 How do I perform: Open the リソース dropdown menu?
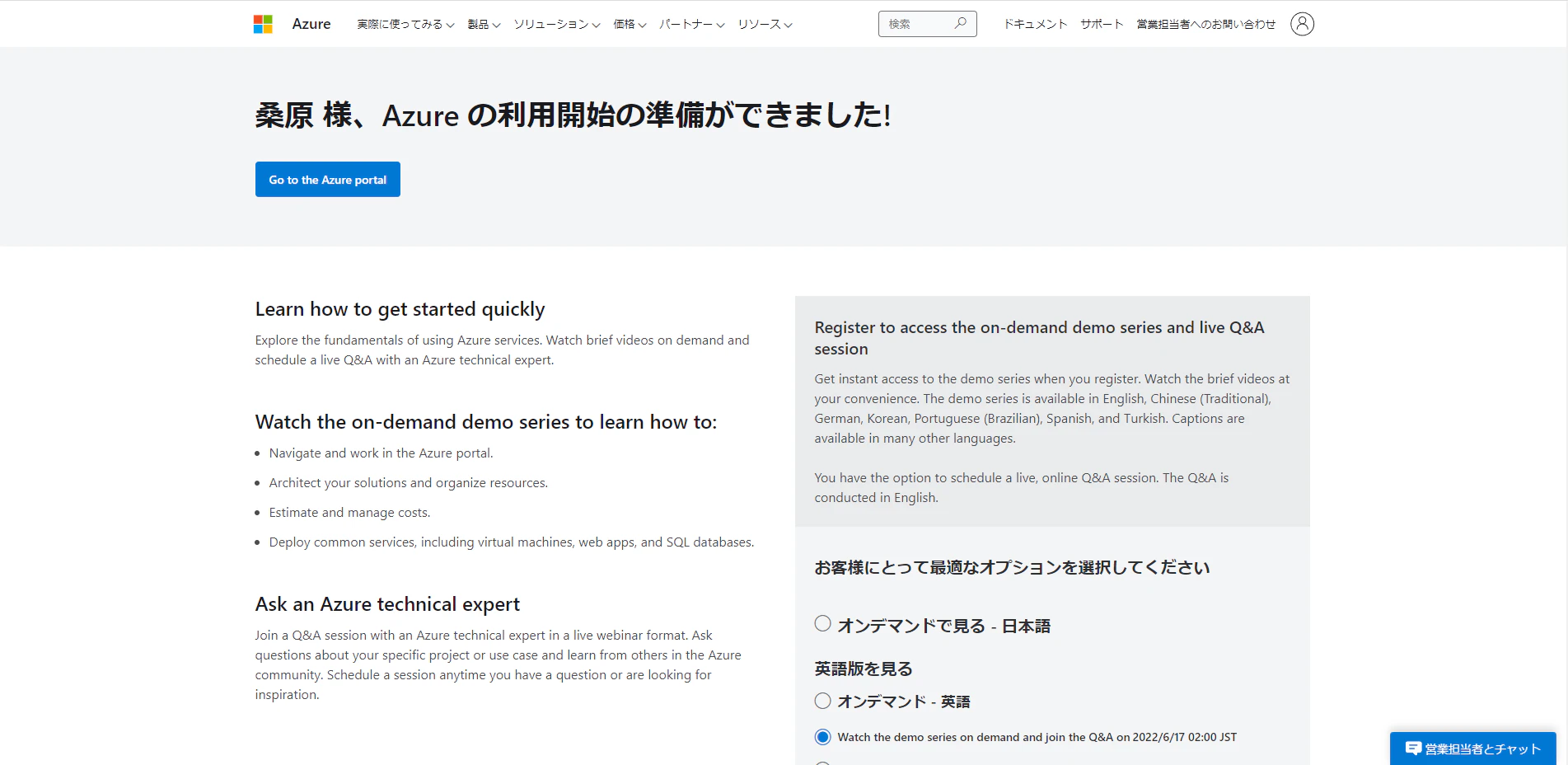[x=765, y=25]
